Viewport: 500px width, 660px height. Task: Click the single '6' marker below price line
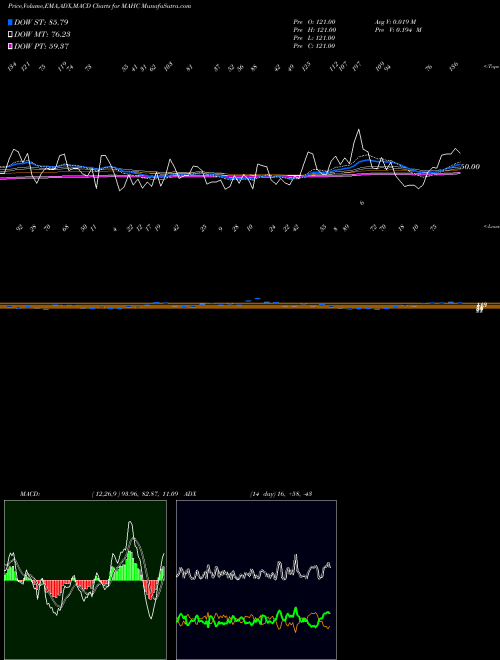pyautogui.click(x=362, y=203)
